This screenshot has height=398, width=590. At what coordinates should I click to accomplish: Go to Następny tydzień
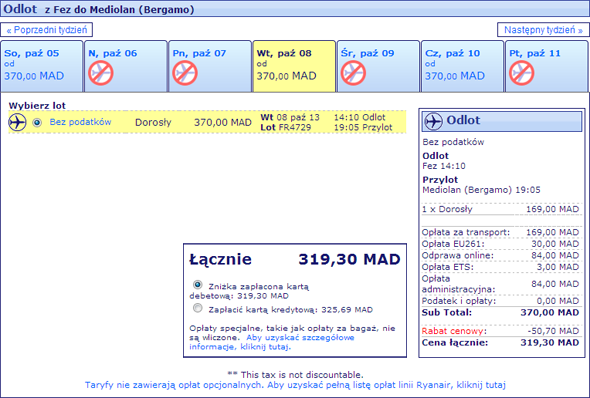pyautogui.click(x=543, y=30)
